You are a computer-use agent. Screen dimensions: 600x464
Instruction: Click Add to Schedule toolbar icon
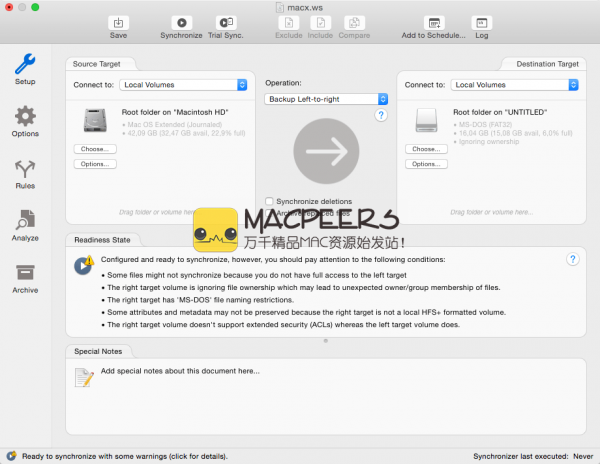(434, 23)
